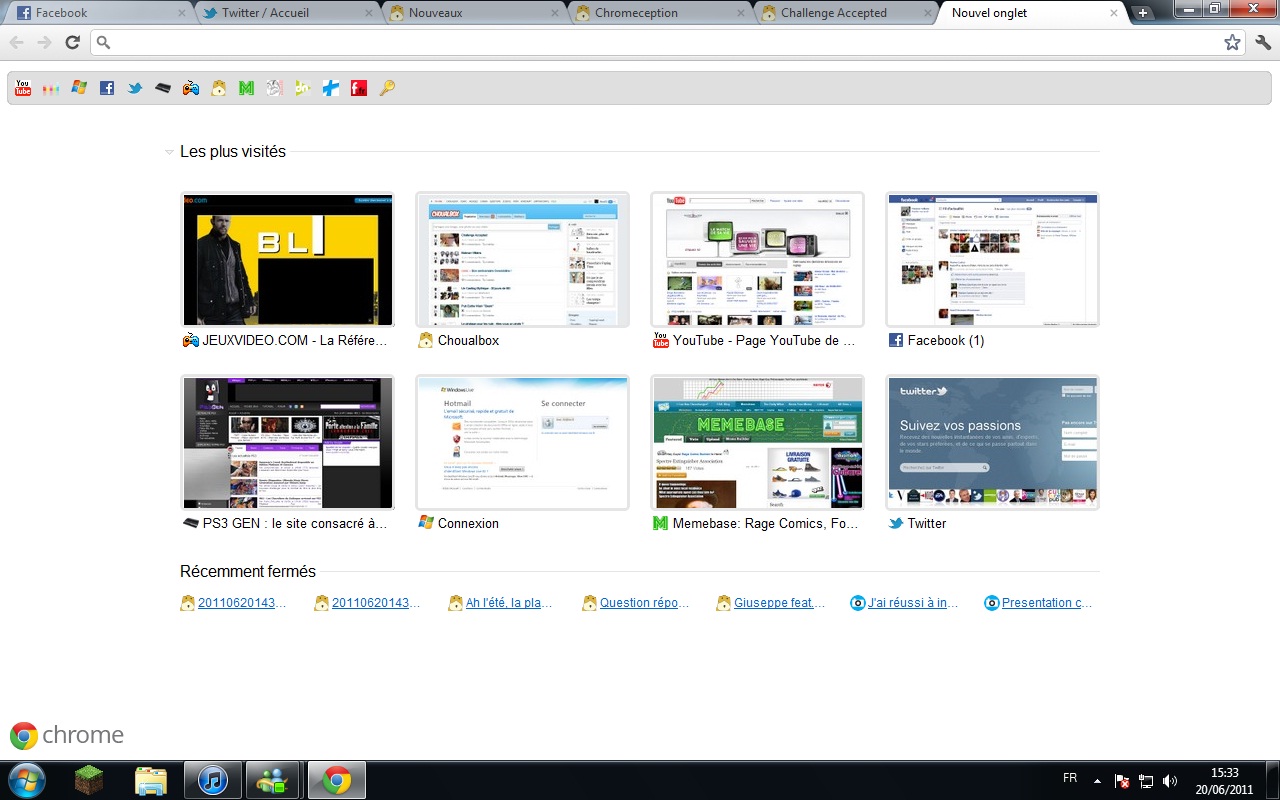Open the FR language selector in taskbar

point(1069,778)
